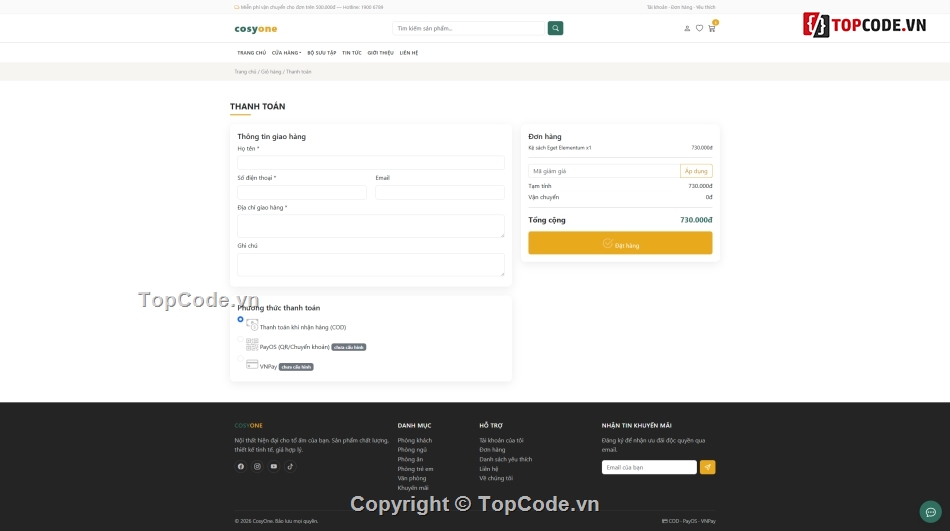Open LIÊN HỆ menu item
950x531 pixels.
coord(409,53)
